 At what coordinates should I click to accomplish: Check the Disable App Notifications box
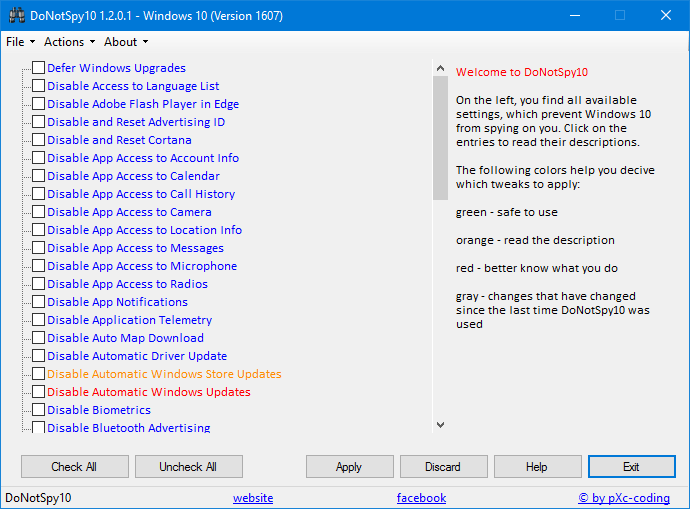pyautogui.click(x=38, y=302)
